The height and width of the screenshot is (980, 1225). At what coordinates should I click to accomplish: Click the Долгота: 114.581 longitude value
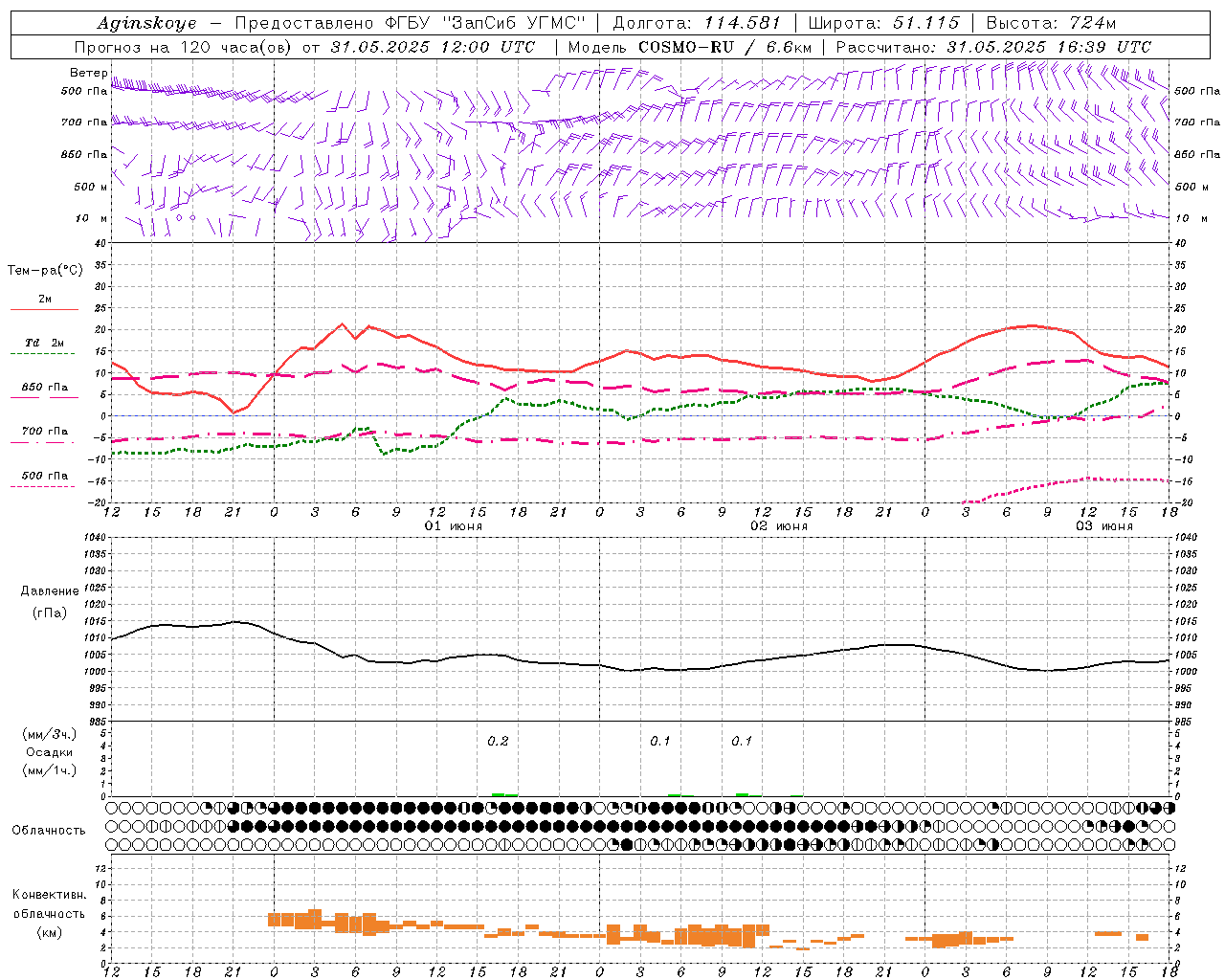[697, 23]
